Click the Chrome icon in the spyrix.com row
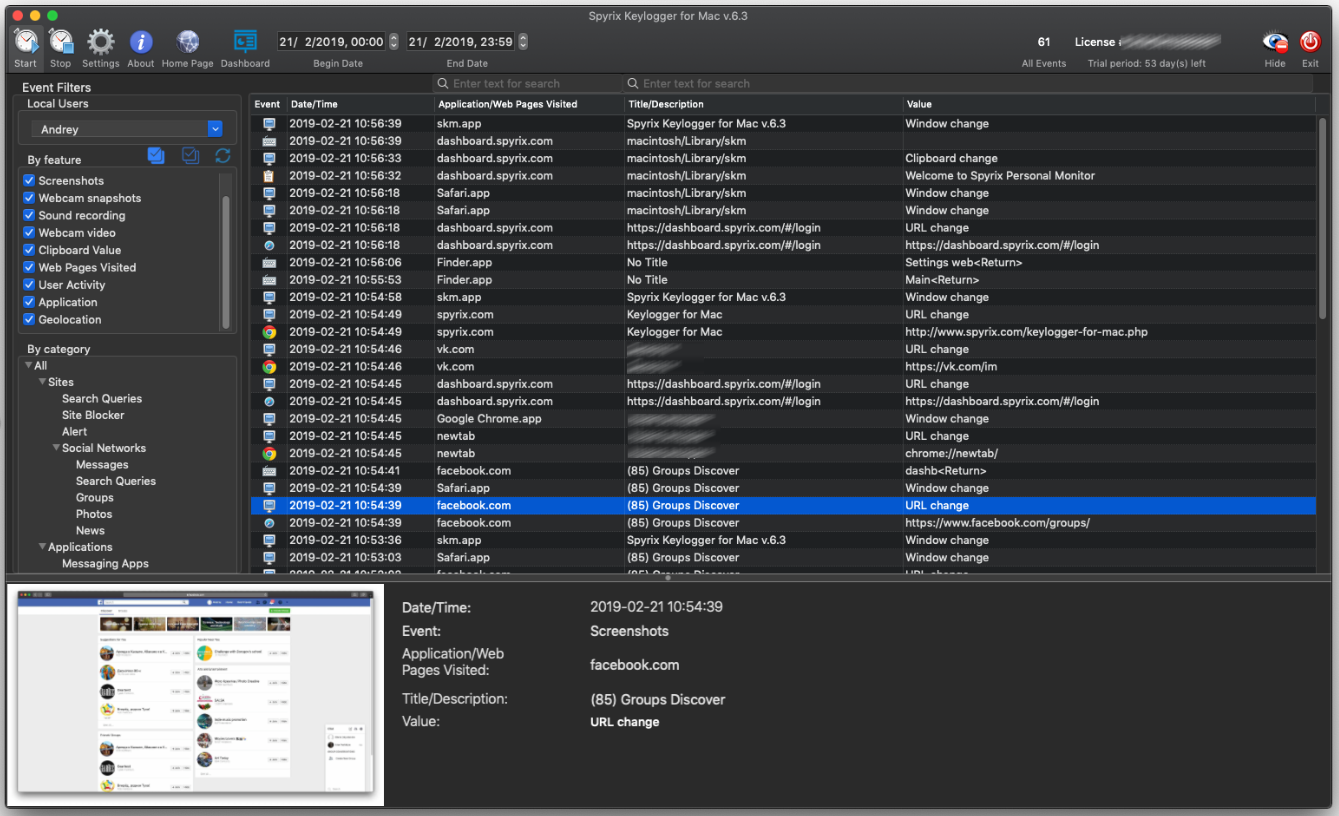The image size is (1339, 816). (269, 332)
